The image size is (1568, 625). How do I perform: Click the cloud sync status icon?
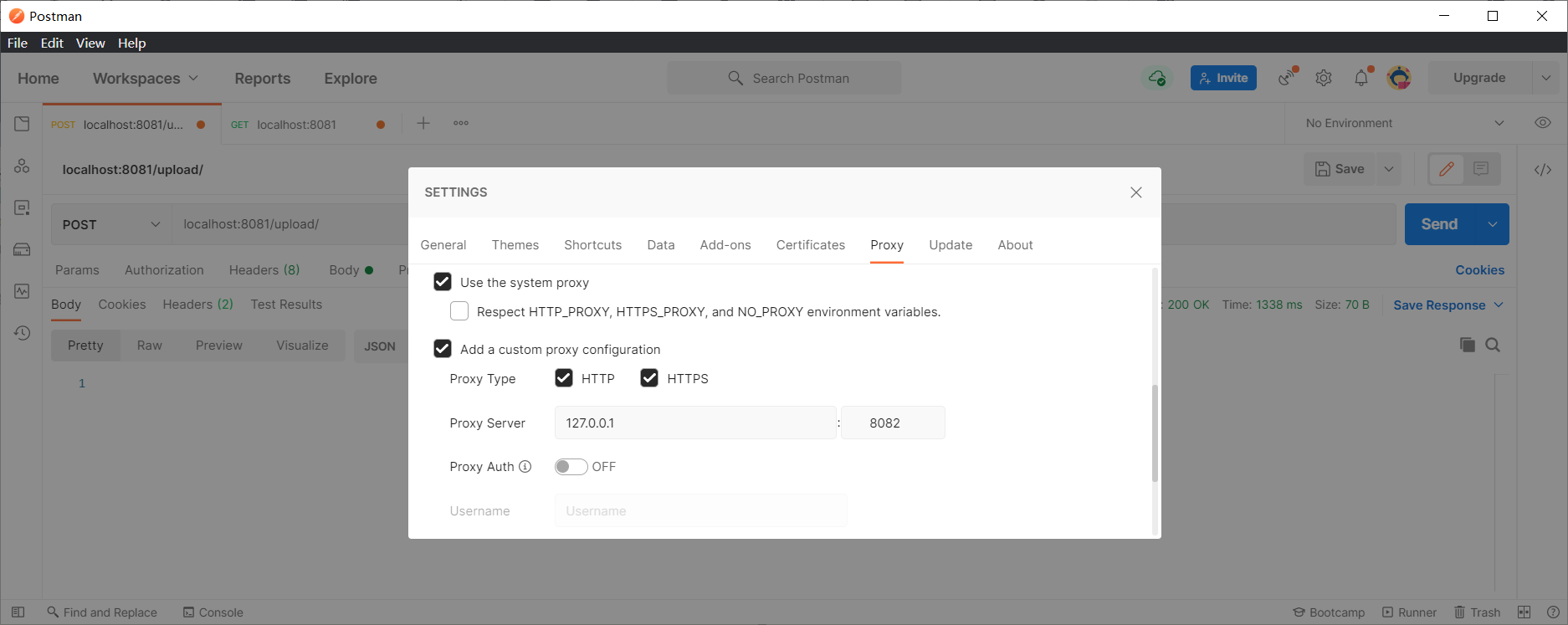pos(1157,78)
